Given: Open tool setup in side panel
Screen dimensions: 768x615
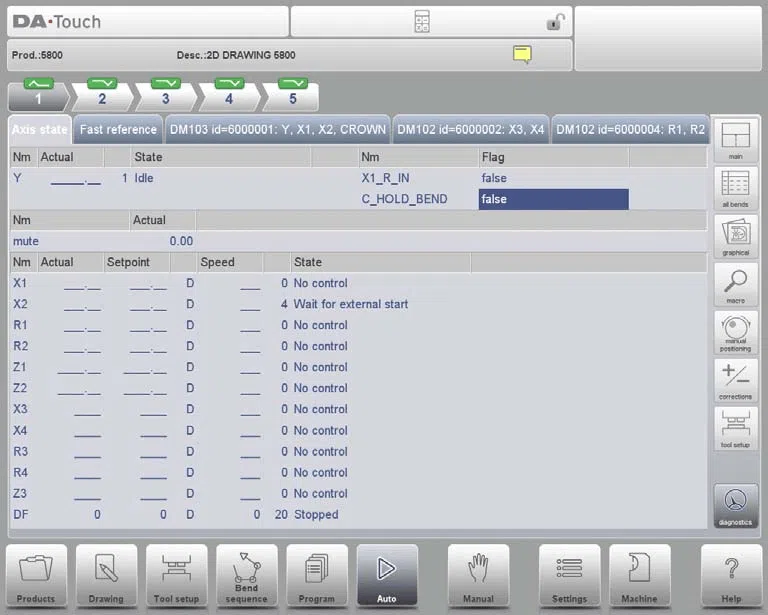Looking at the screenshot, I should click(x=736, y=429).
